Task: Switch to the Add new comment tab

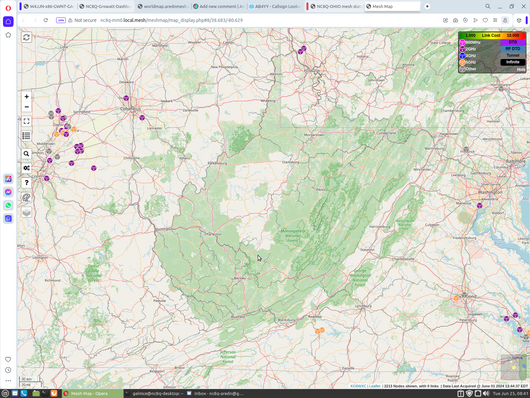Action: point(219,6)
